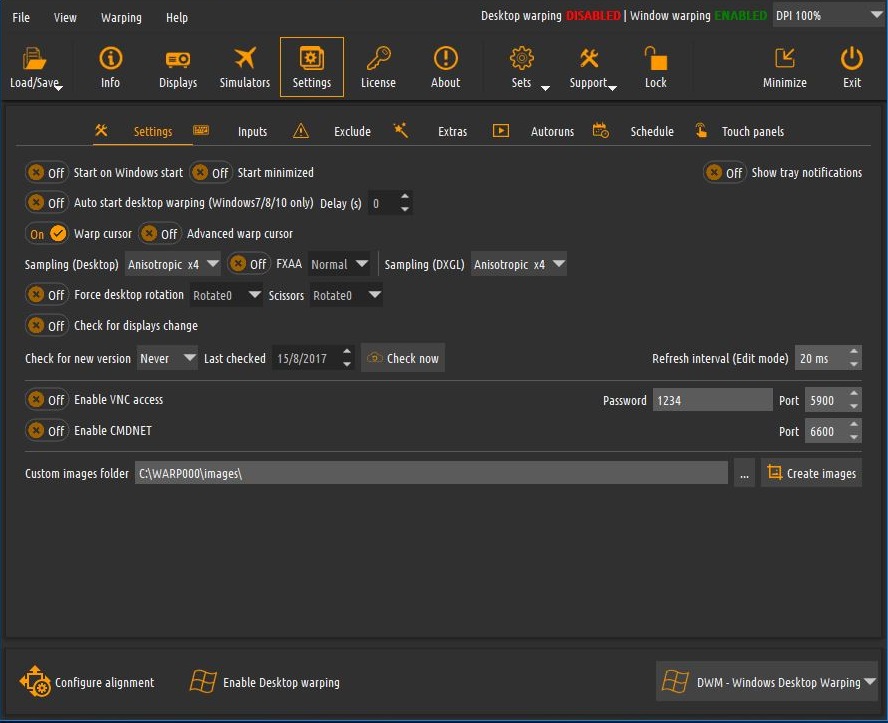888x723 pixels.
Task: Increase the VNC Port value
Action: coord(854,393)
